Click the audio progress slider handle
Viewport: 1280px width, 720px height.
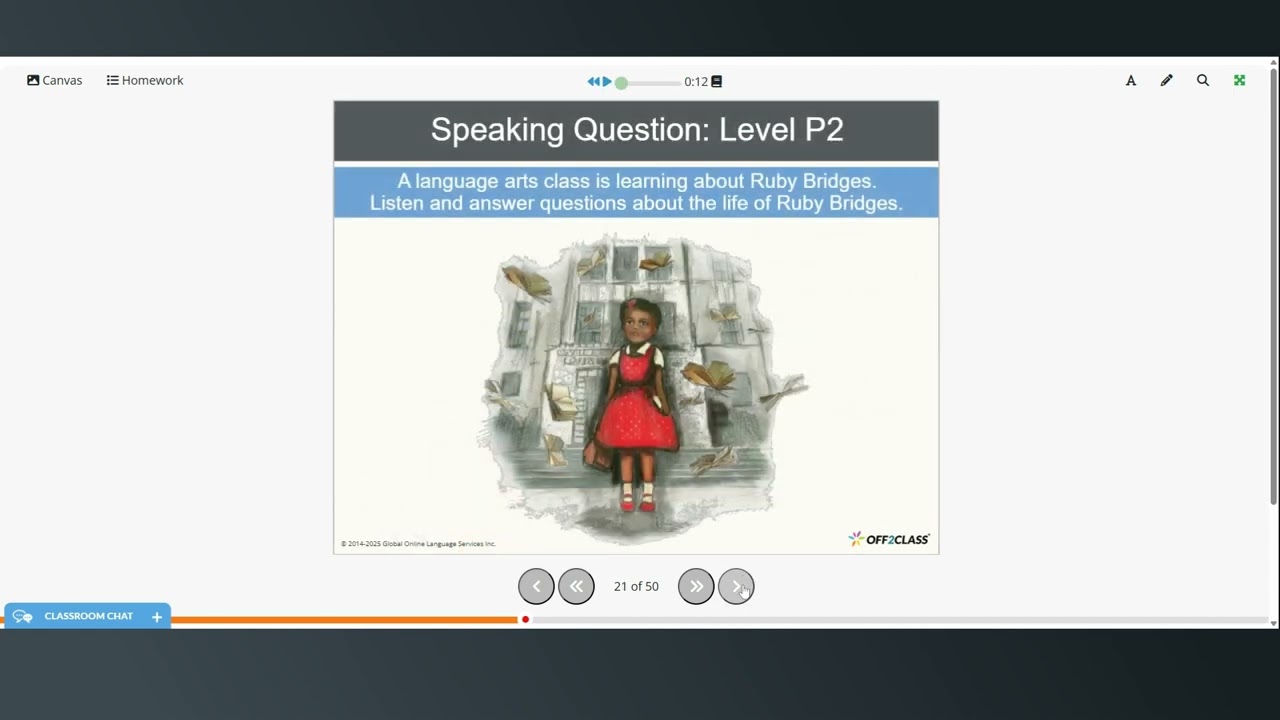click(x=621, y=83)
